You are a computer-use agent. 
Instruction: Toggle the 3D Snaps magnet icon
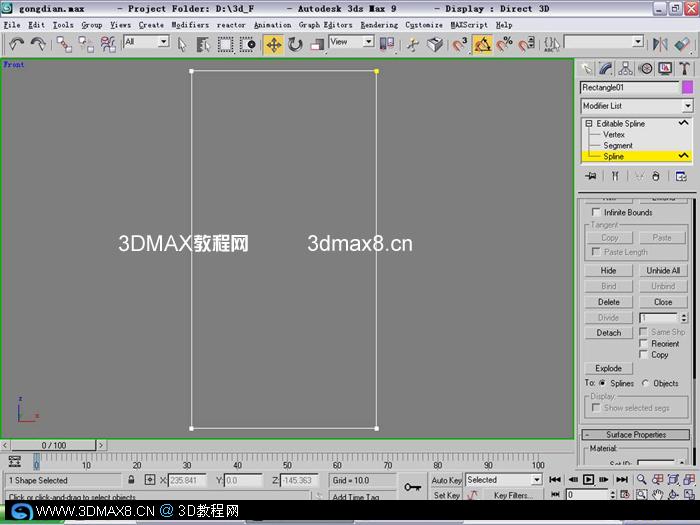click(460, 44)
